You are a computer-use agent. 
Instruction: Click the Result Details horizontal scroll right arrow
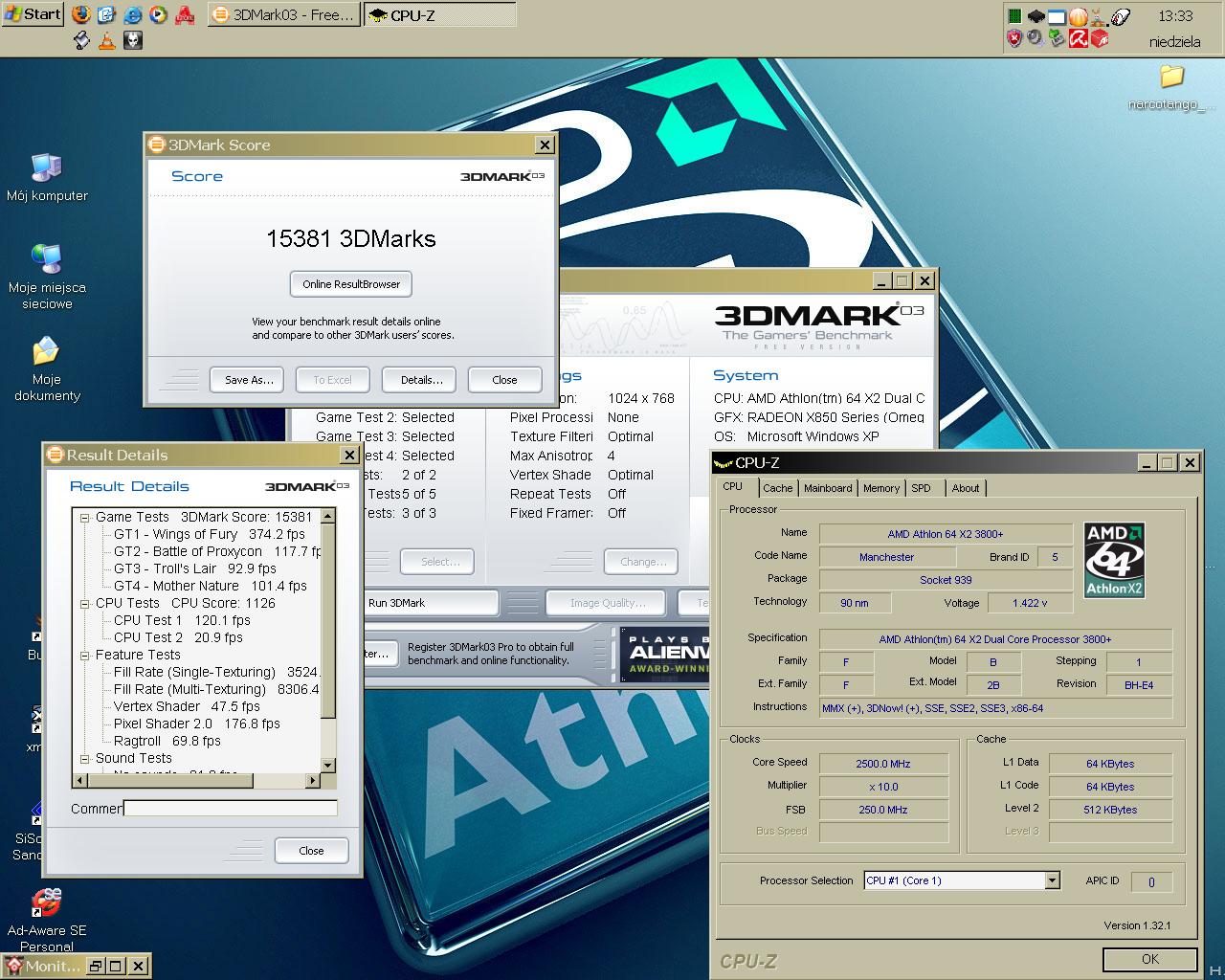coord(312,780)
